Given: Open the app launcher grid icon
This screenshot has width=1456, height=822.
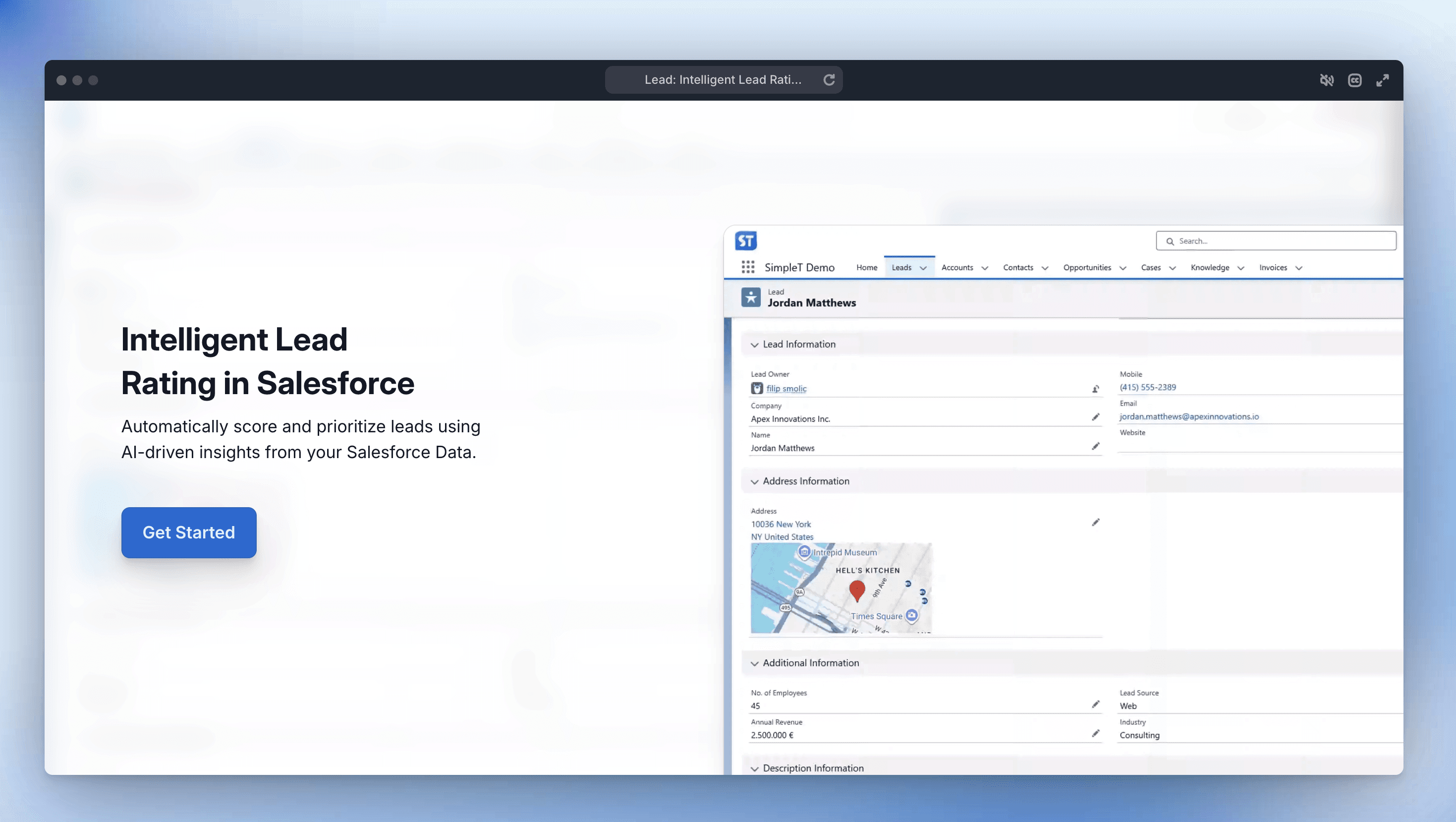Looking at the screenshot, I should click(748, 267).
